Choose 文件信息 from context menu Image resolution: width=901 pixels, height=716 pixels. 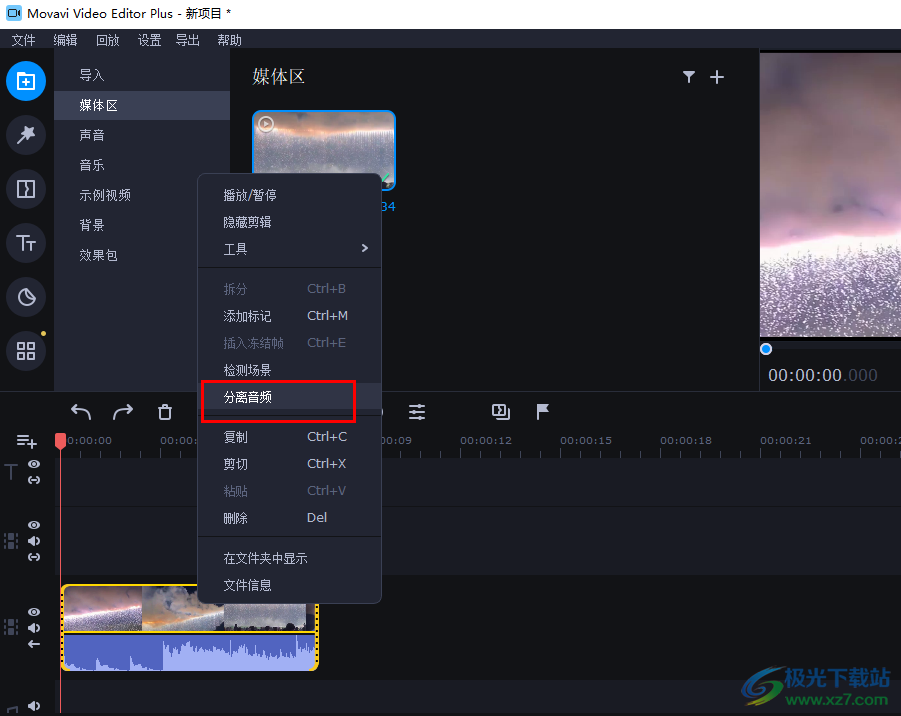(290, 585)
